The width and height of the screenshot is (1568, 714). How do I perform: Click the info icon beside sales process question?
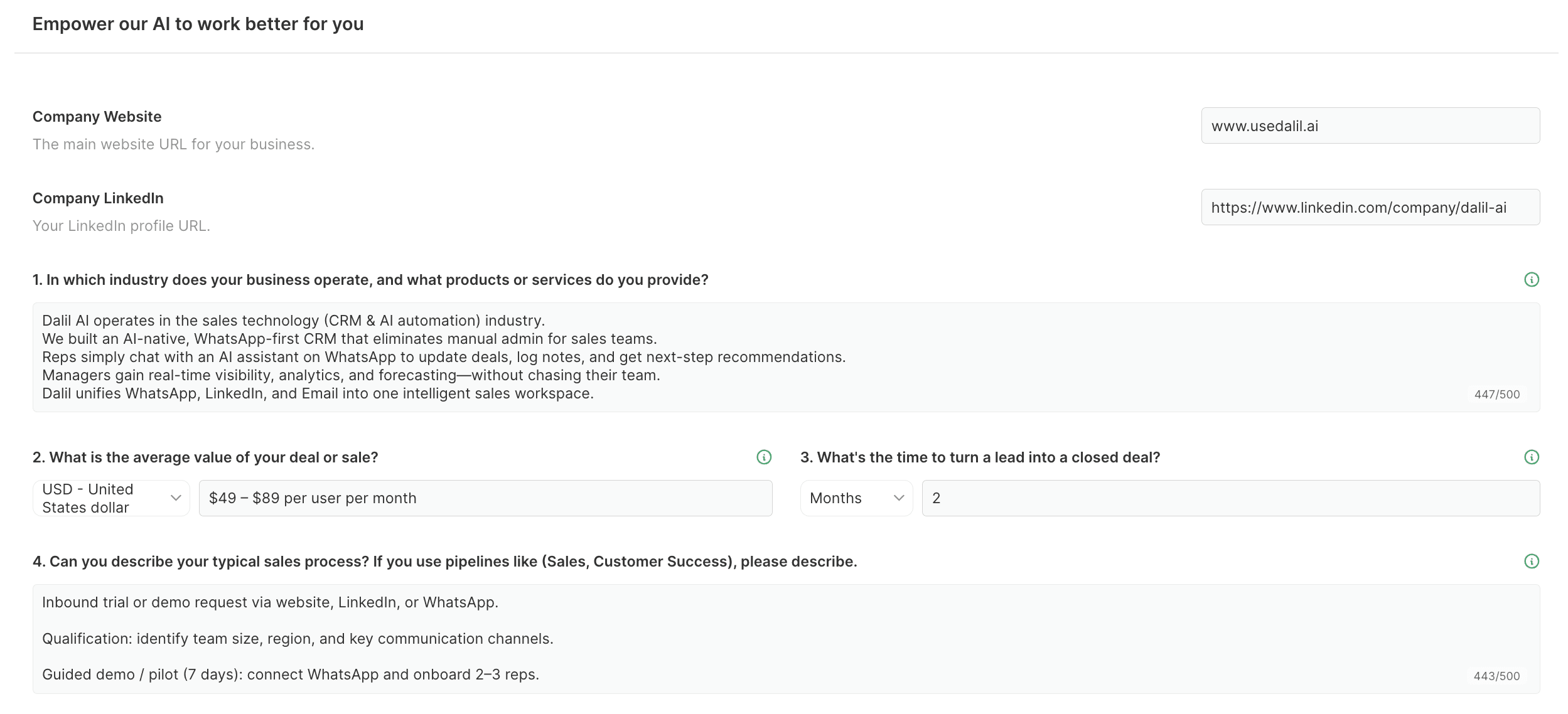(x=1531, y=562)
